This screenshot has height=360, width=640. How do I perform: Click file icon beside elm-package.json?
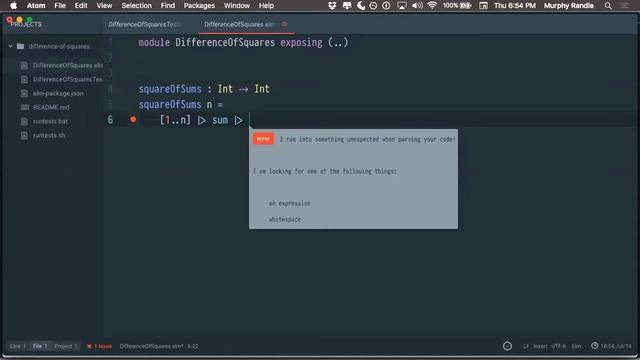24,93
